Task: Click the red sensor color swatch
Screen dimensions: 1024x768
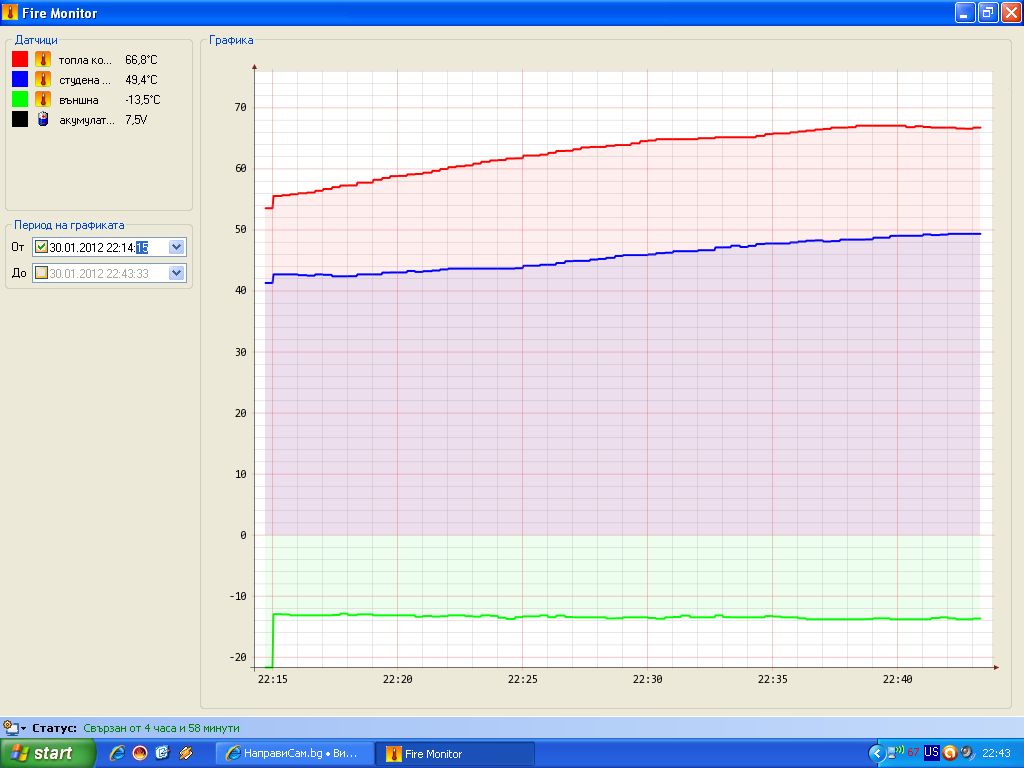Action: [20, 59]
